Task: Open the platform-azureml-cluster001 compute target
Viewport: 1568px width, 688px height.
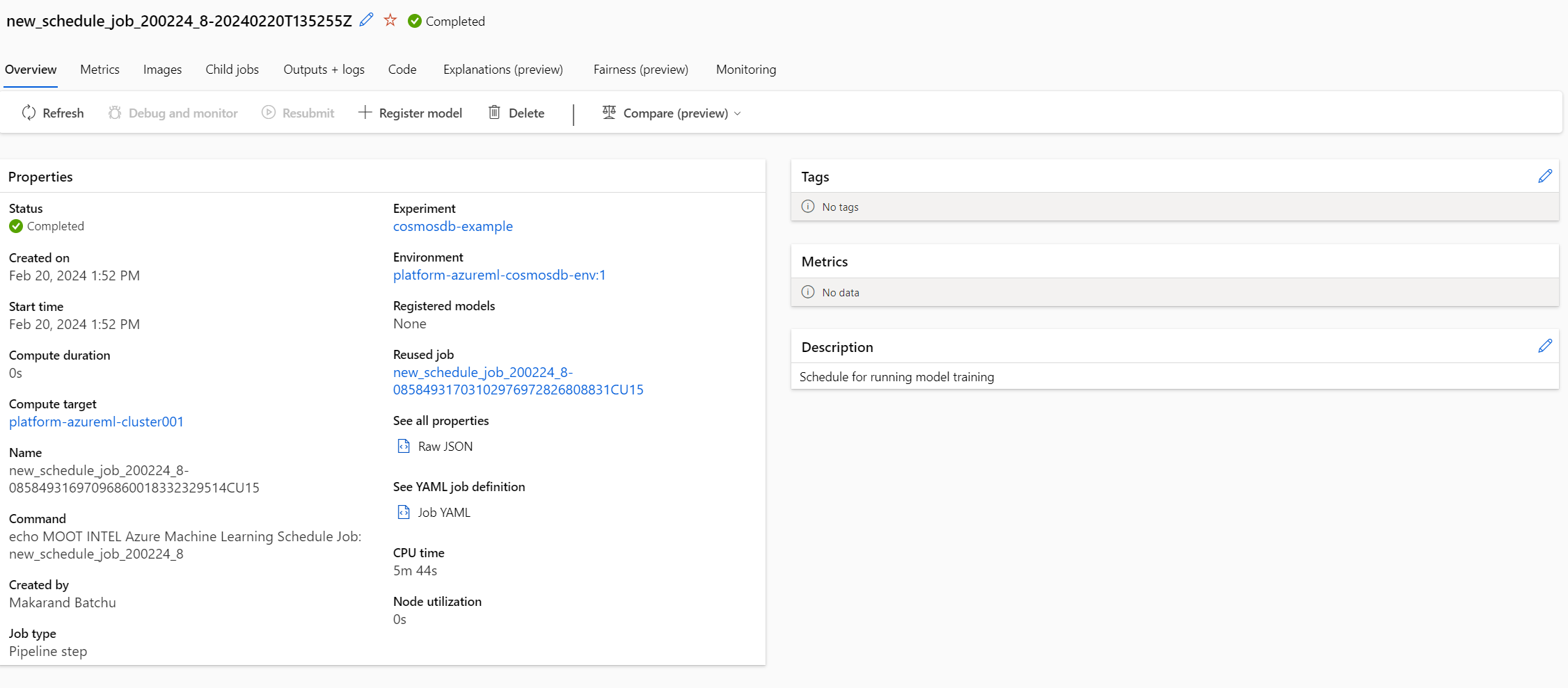Action: click(96, 422)
